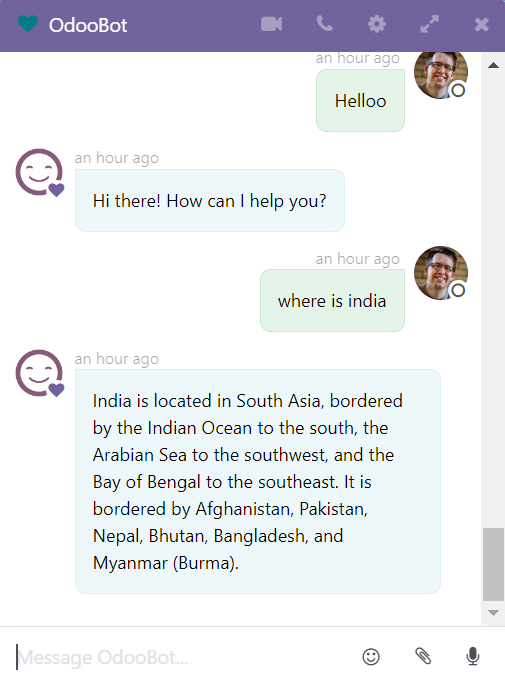This screenshot has height=680, width=505.
Task: Click the India location answer message
Action: (x=258, y=481)
